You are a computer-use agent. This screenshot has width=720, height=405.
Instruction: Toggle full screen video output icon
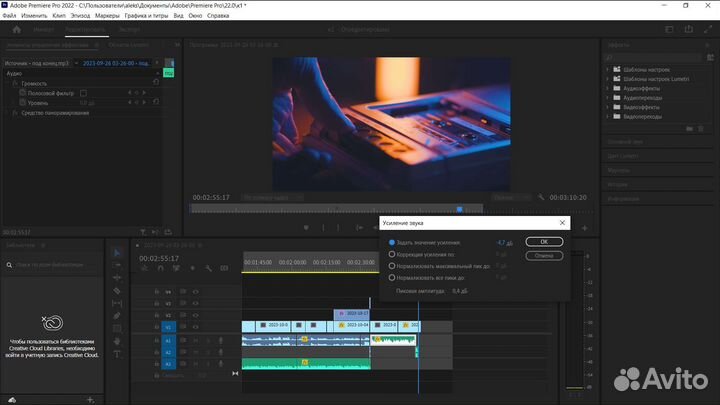(708, 29)
